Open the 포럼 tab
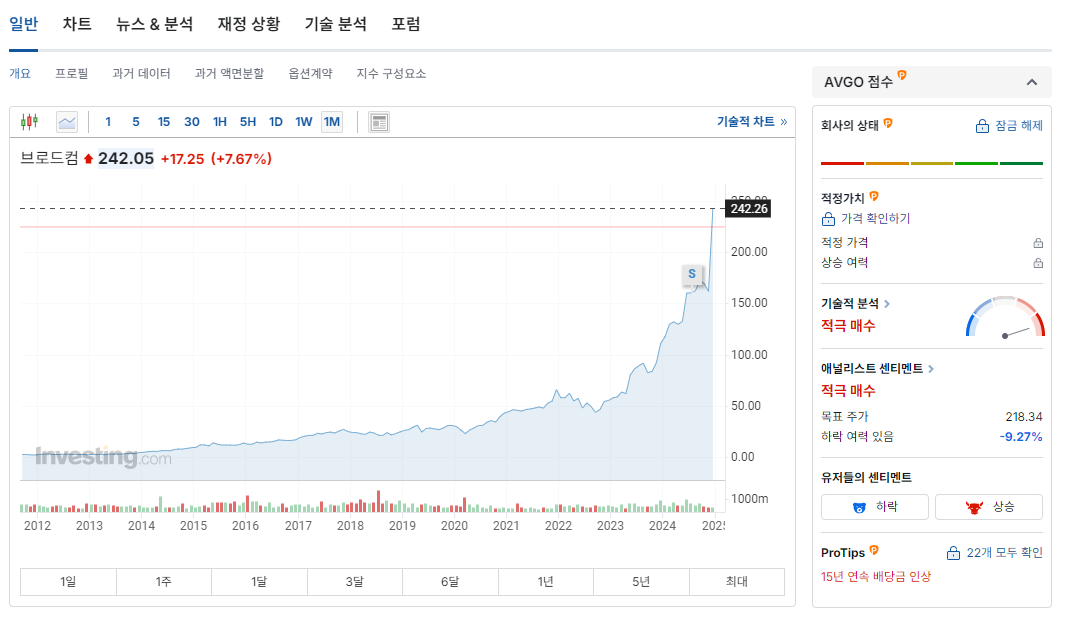This screenshot has width=1073, height=625. (x=406, y=24)
